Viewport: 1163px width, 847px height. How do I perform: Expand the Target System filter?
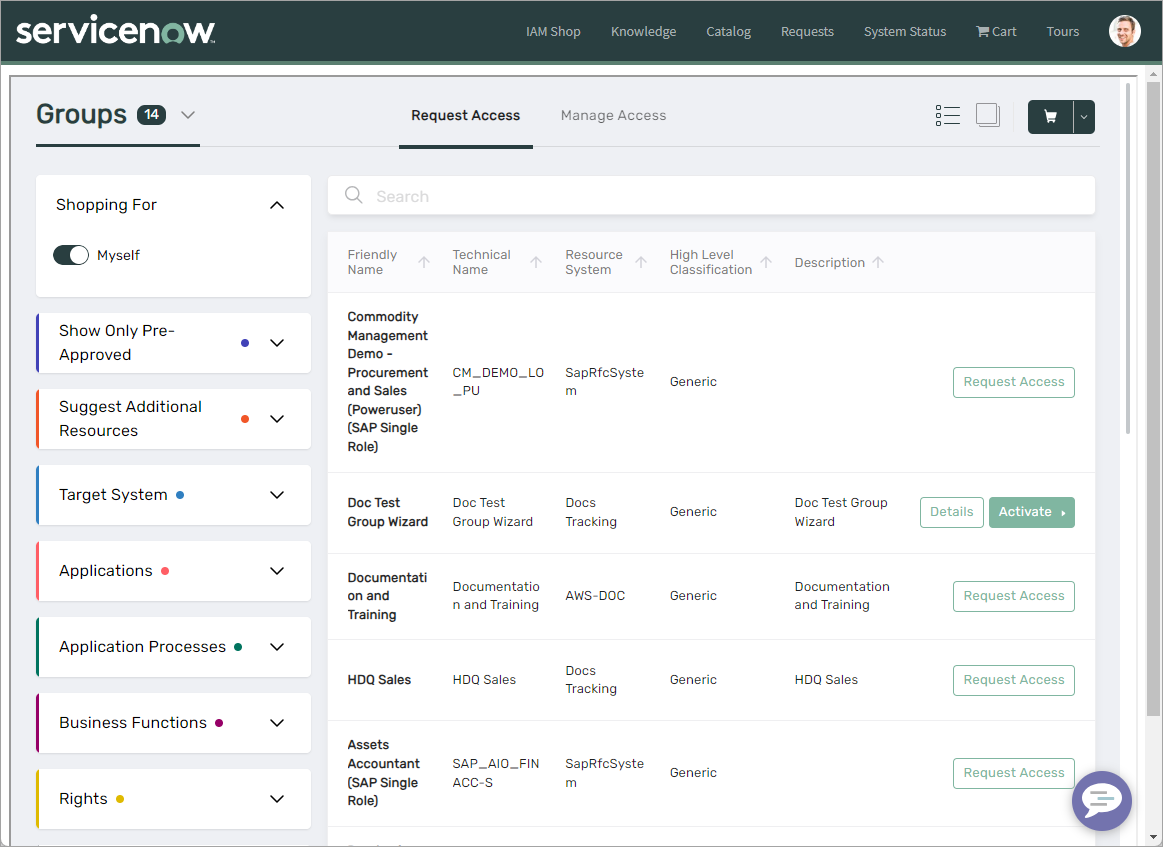point(277,495)
